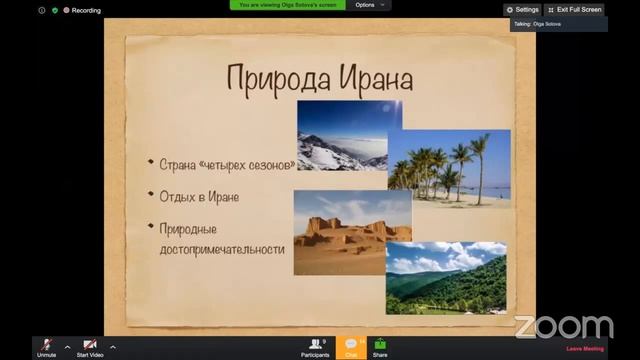This screenshot has width=640, height=360.
Task: Click the slide title 'Природа Ирана'
Action: coord(320,79)
